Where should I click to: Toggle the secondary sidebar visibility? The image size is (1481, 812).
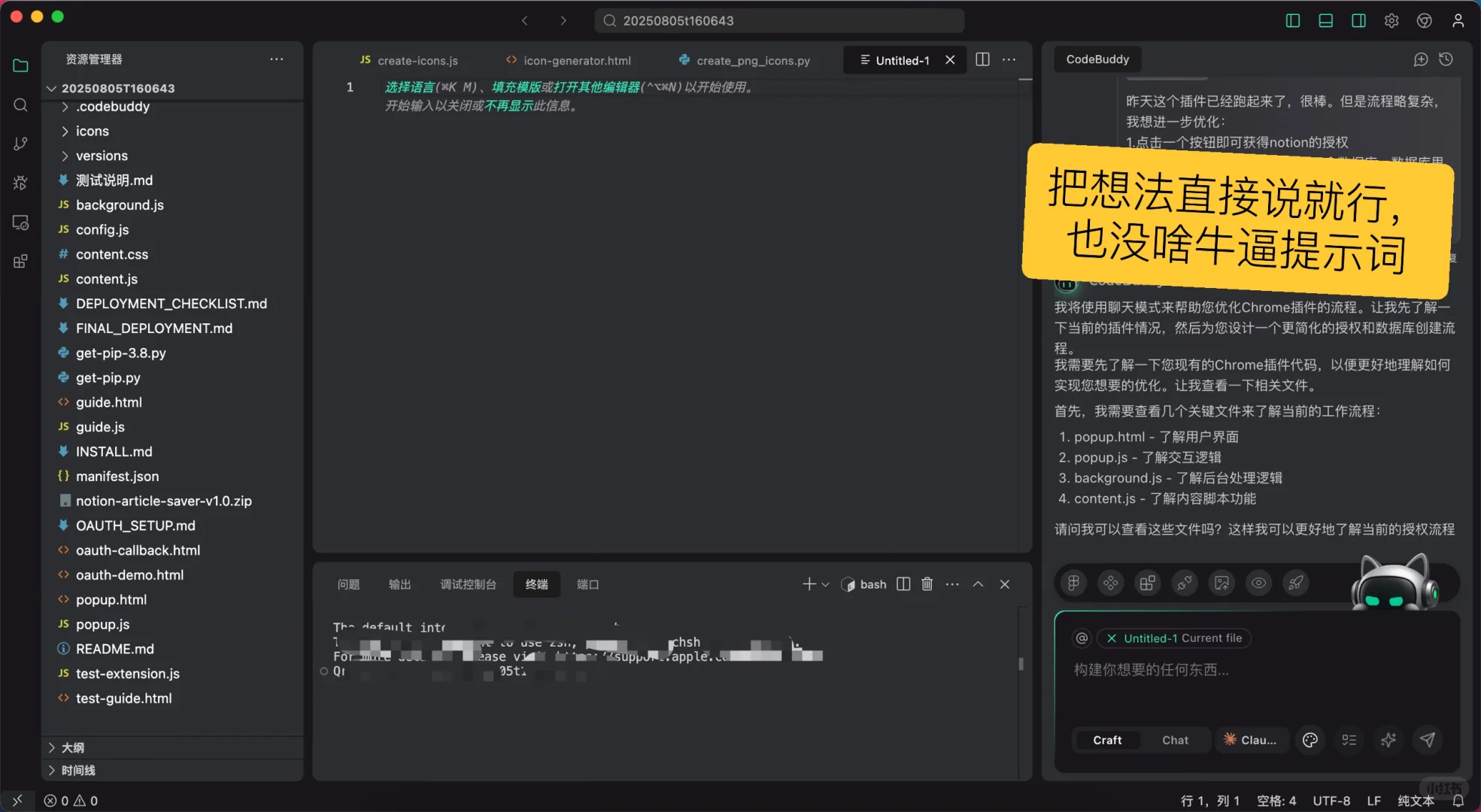[1358, 20]
